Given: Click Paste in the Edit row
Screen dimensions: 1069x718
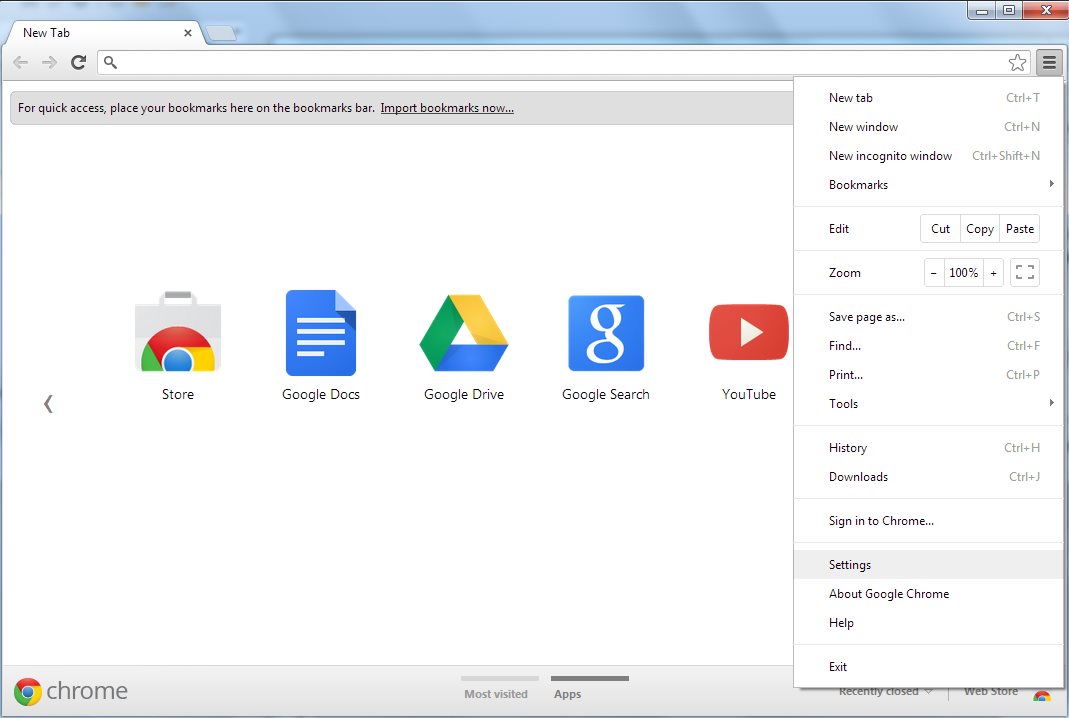Looking at the screenshot, I should [x=1020, y=228].
